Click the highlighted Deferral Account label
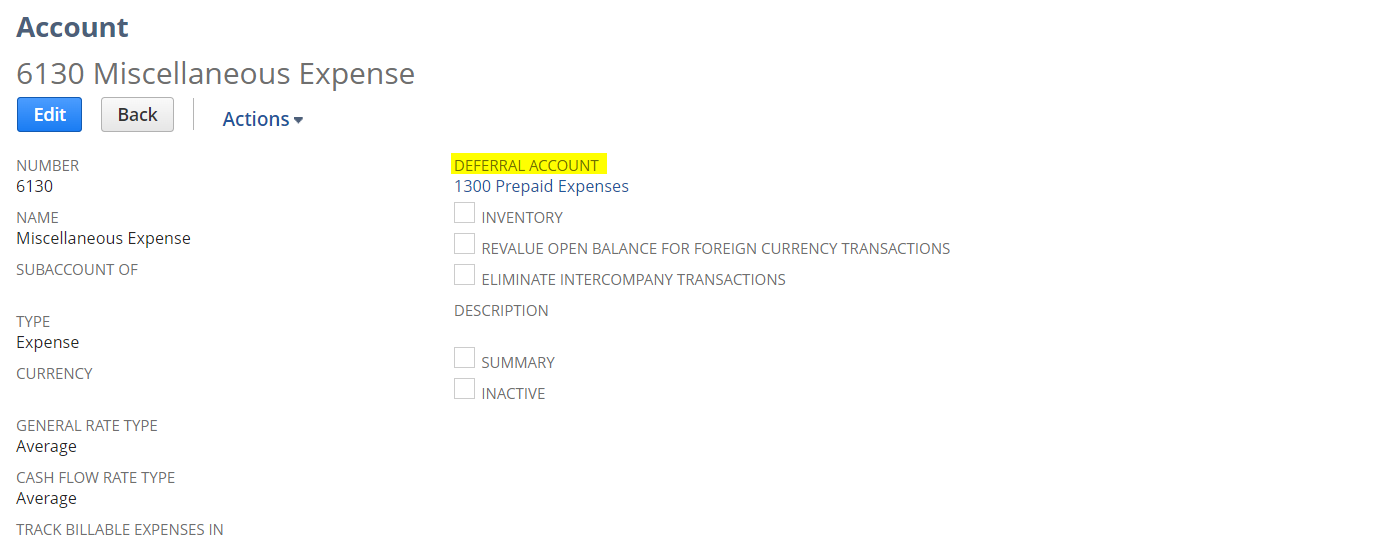 point(526,165)
